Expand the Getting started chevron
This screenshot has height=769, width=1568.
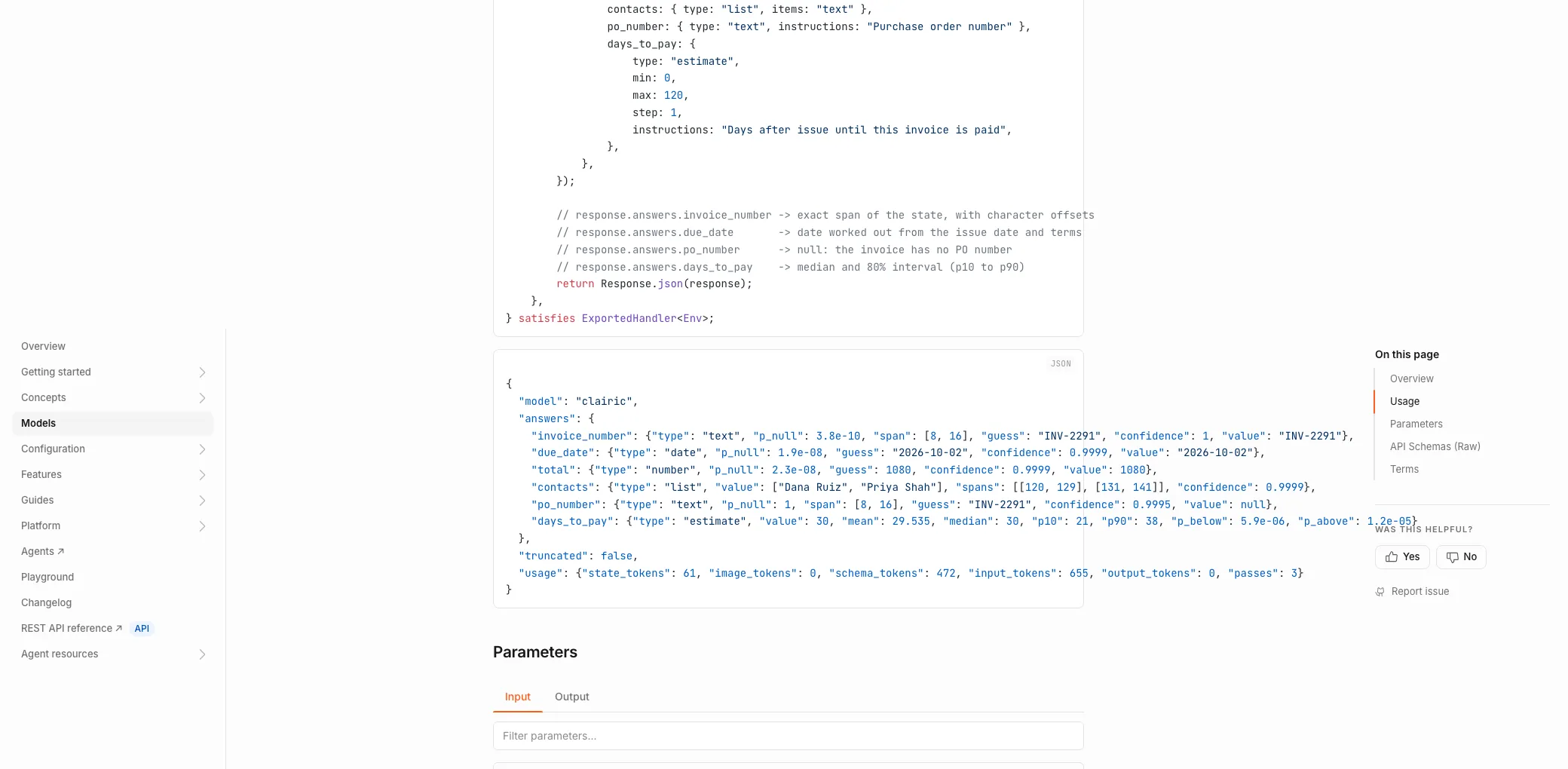pos(202,372)
